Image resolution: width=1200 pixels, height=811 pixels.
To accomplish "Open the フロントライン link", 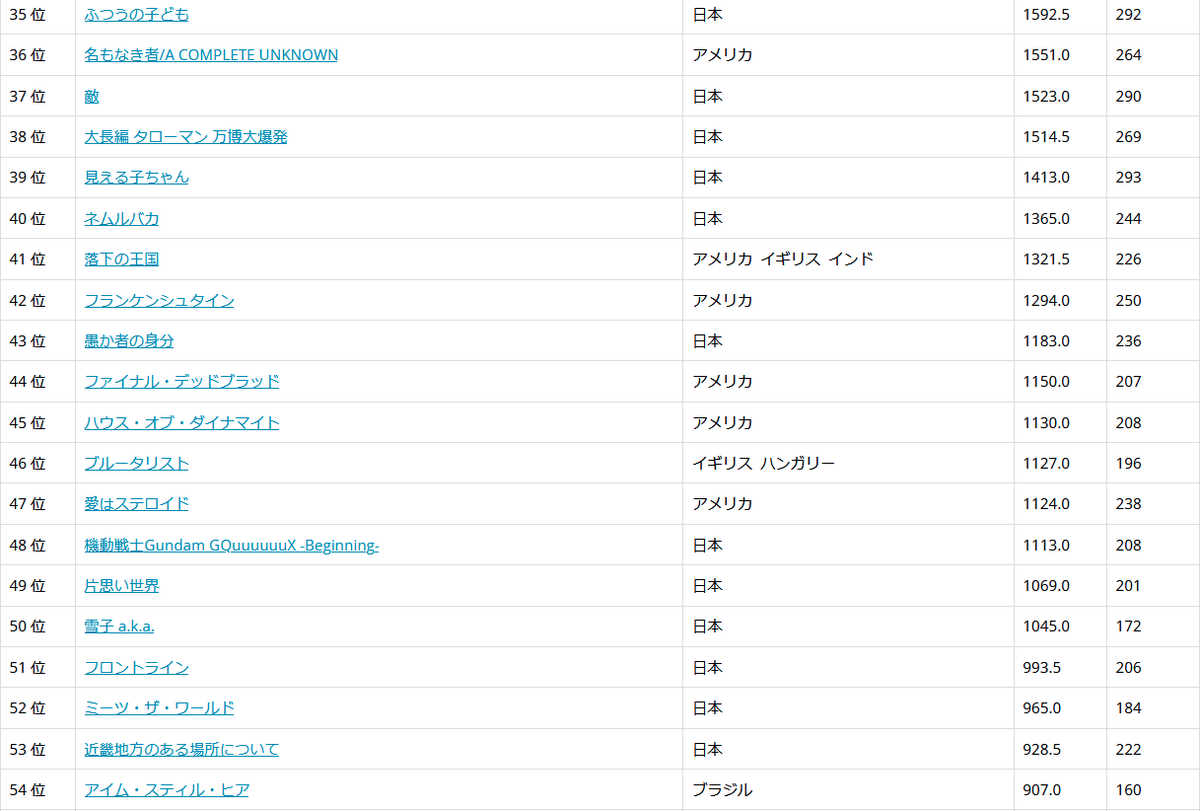I will (136, 667).
